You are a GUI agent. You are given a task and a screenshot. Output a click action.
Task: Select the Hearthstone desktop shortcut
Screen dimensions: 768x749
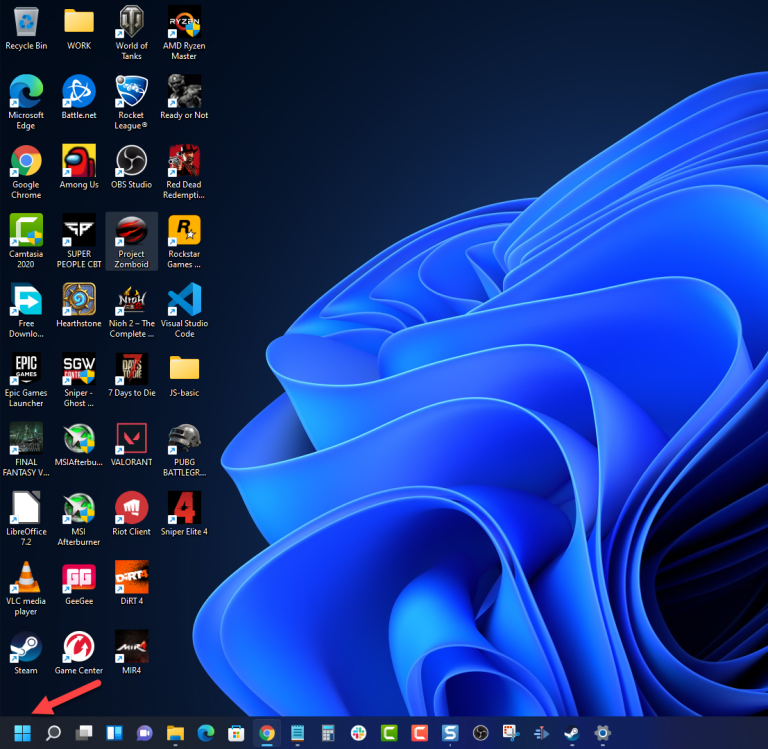79,306
